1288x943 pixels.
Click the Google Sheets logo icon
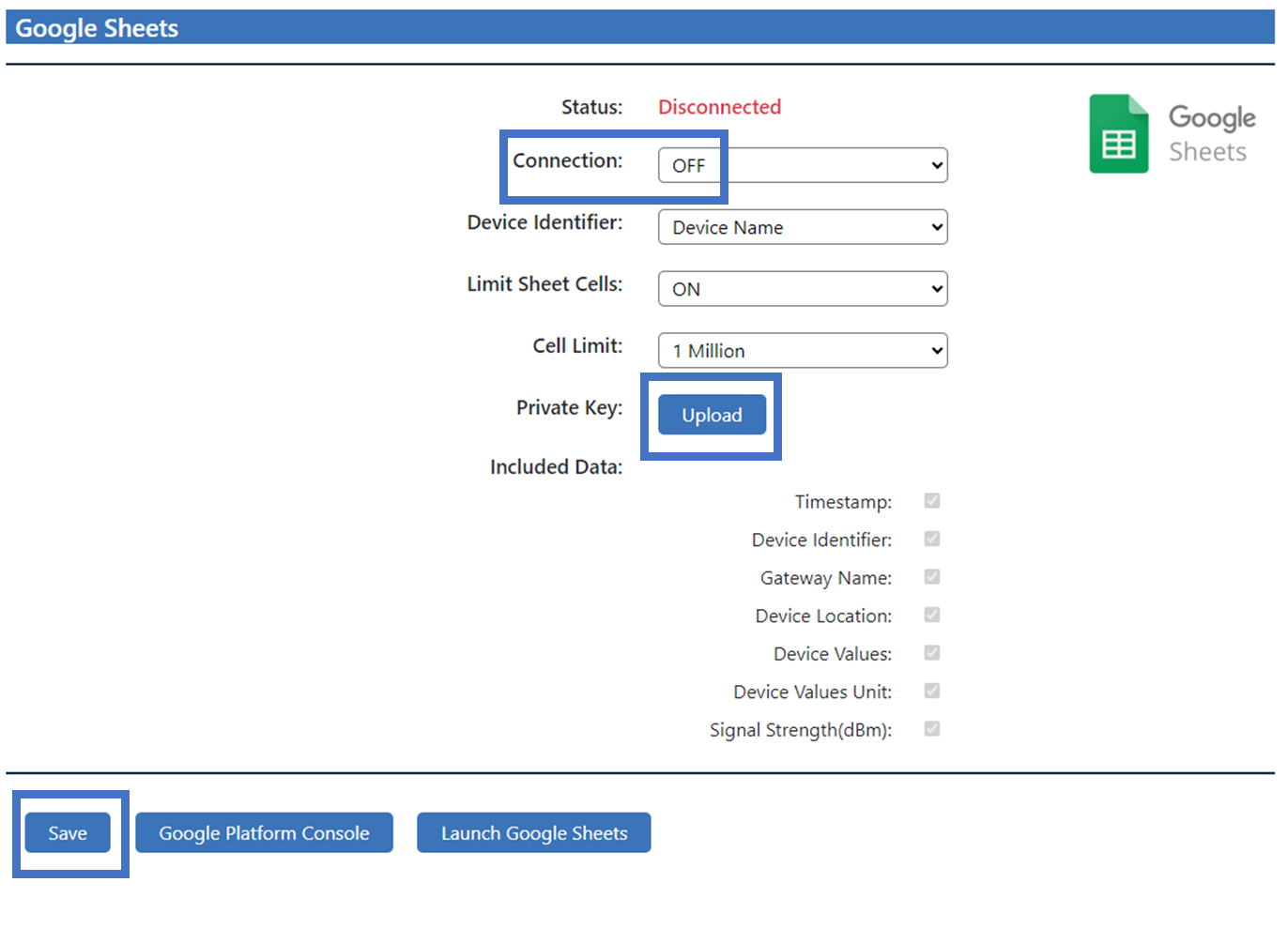click(1118, 133)
